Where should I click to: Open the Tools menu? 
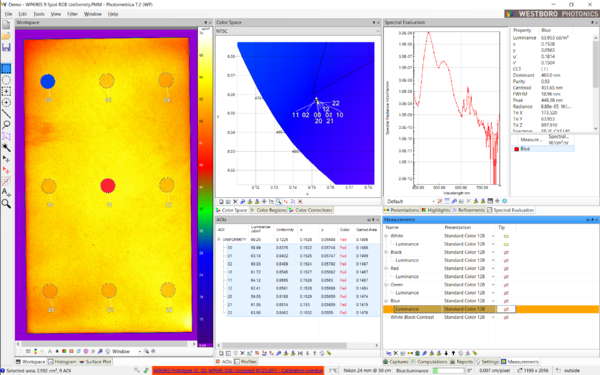39,14
